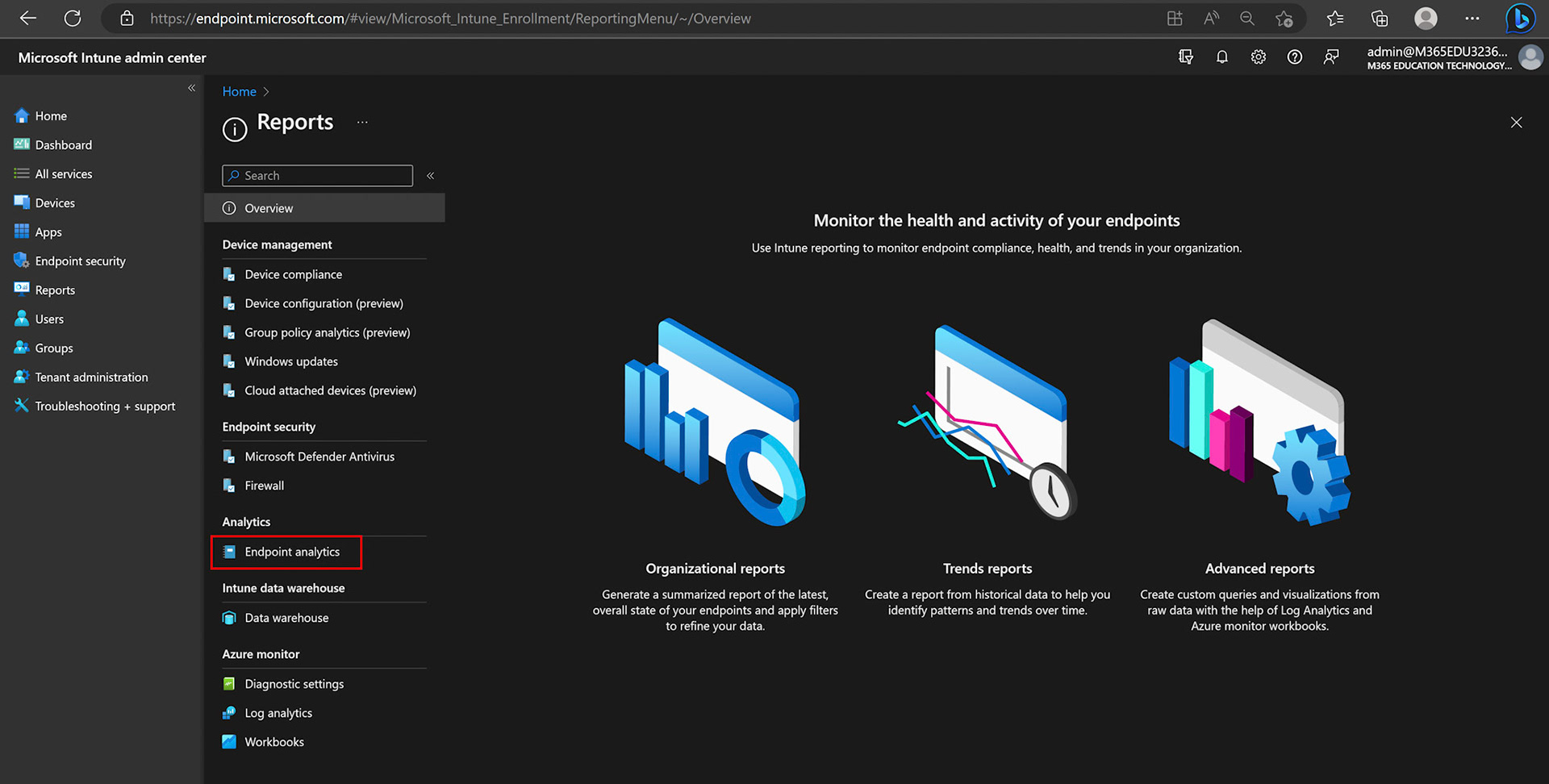Open more options ellipsis next to Reports
1549x784 pixels.
click(x=362, y=123)
